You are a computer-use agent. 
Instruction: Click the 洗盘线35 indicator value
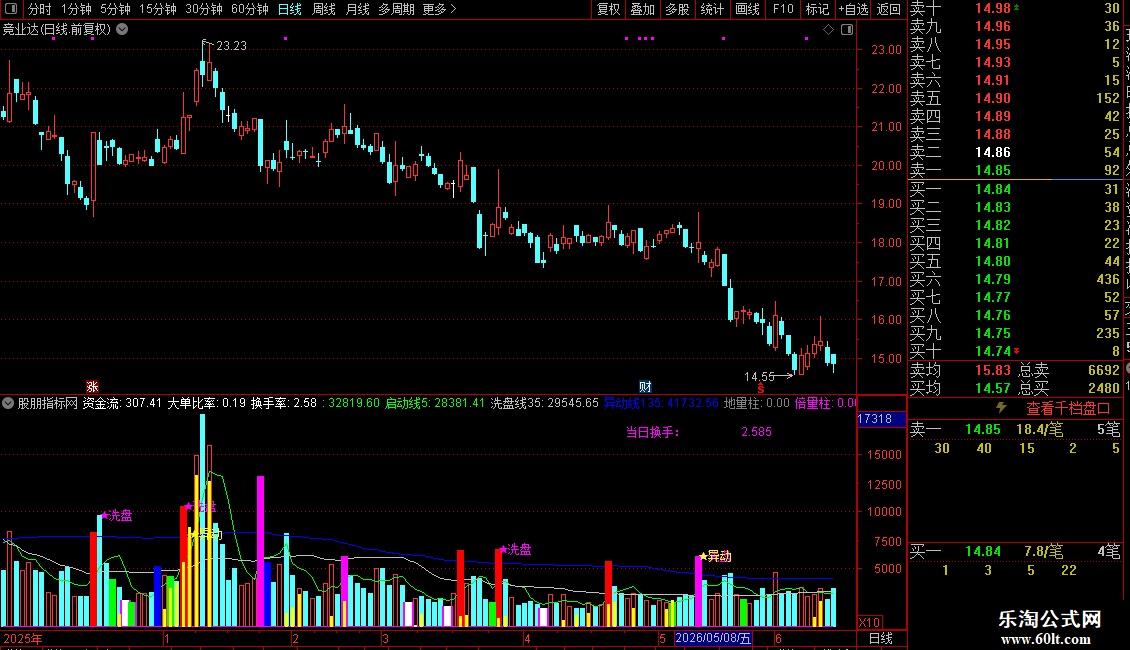click(544, 403)
